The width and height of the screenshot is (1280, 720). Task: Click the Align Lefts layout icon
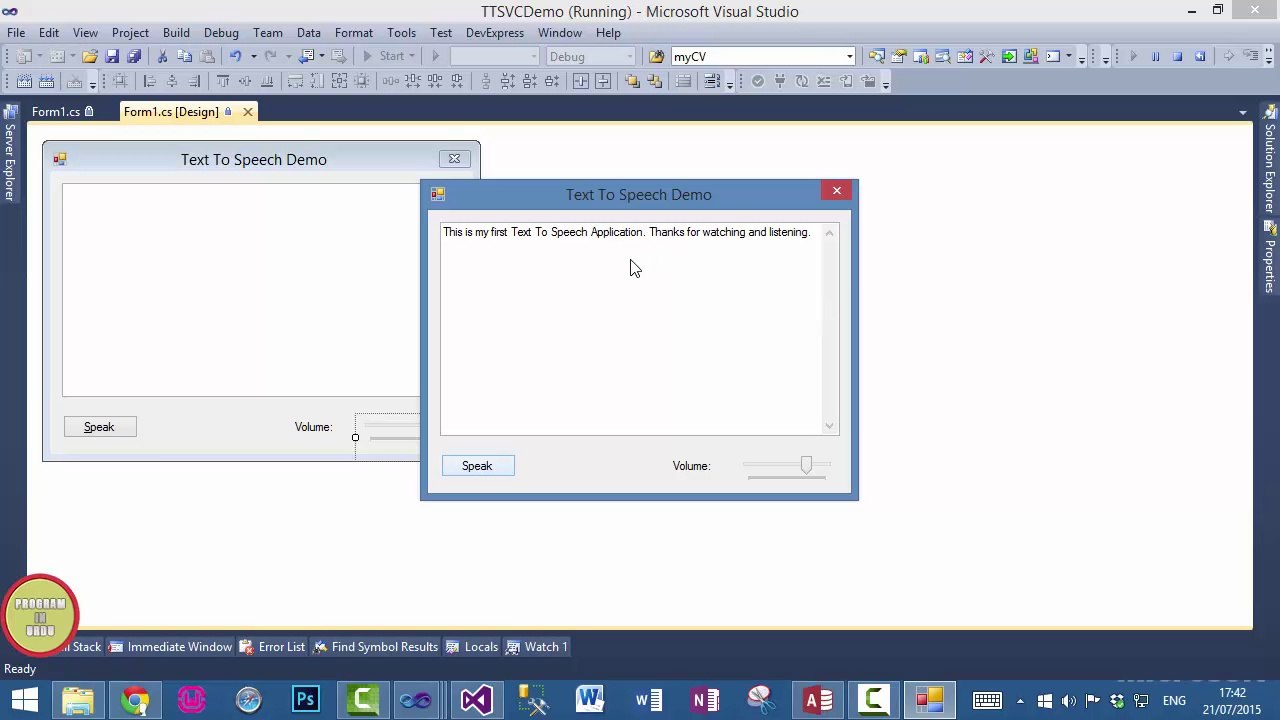pyautogui.click(x=149, y=81)
